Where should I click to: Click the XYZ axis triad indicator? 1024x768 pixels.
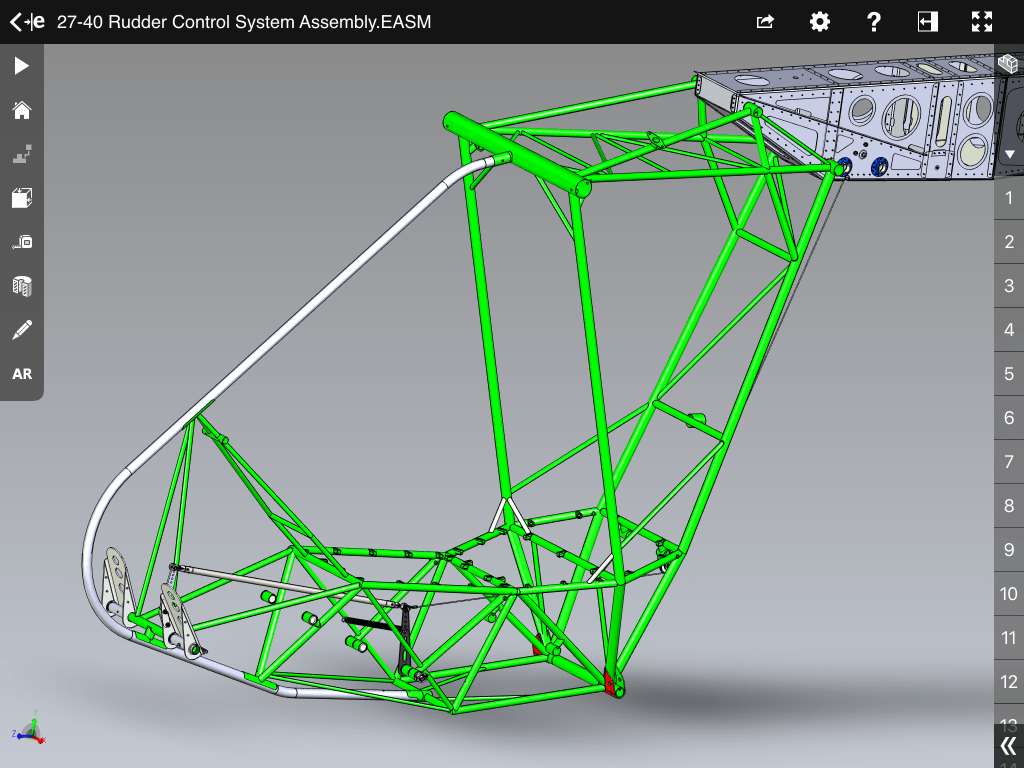[x=29, y=728]
